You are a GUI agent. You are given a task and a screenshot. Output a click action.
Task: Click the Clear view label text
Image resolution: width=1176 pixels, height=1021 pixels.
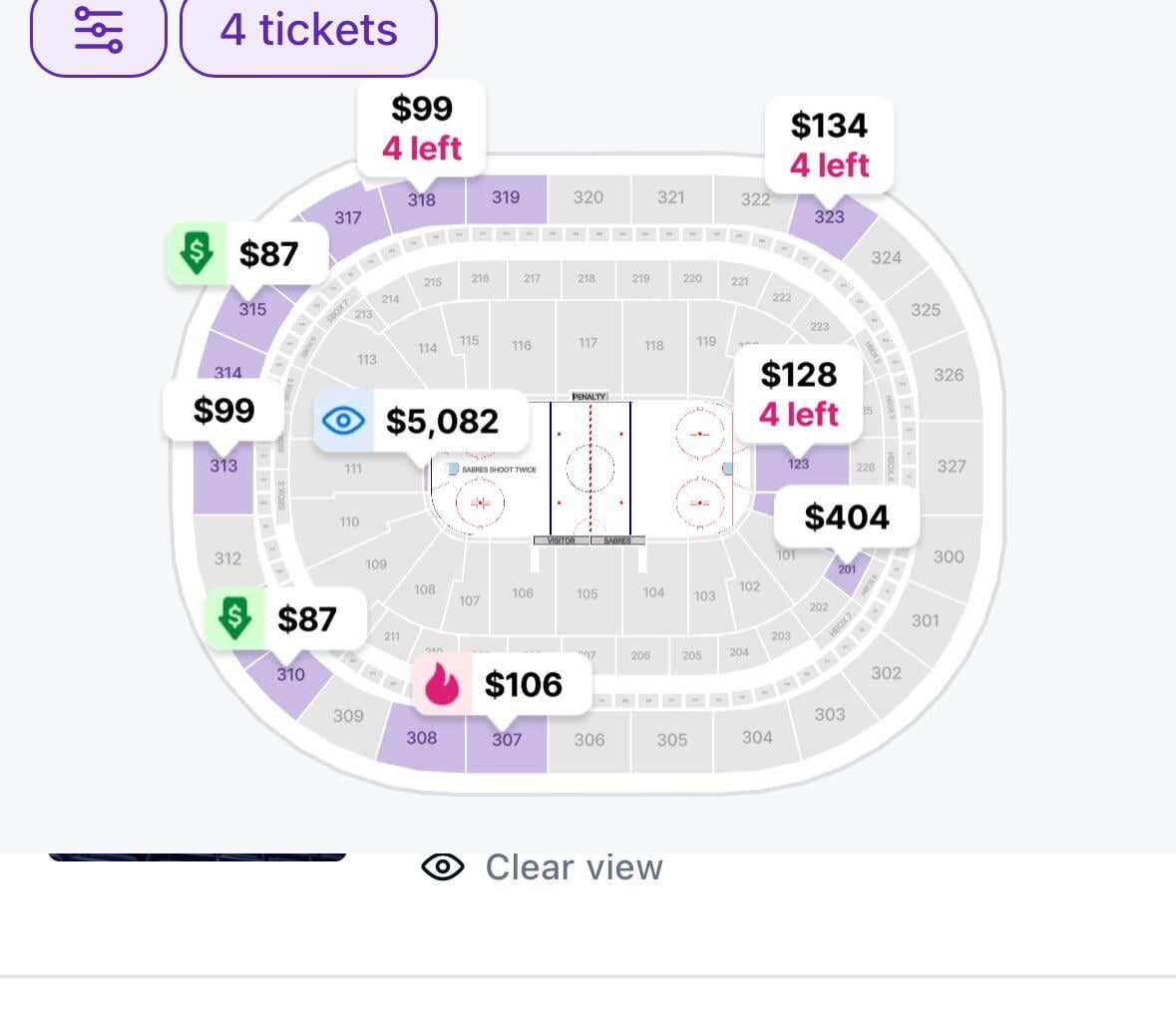click(x=574, y=867)
